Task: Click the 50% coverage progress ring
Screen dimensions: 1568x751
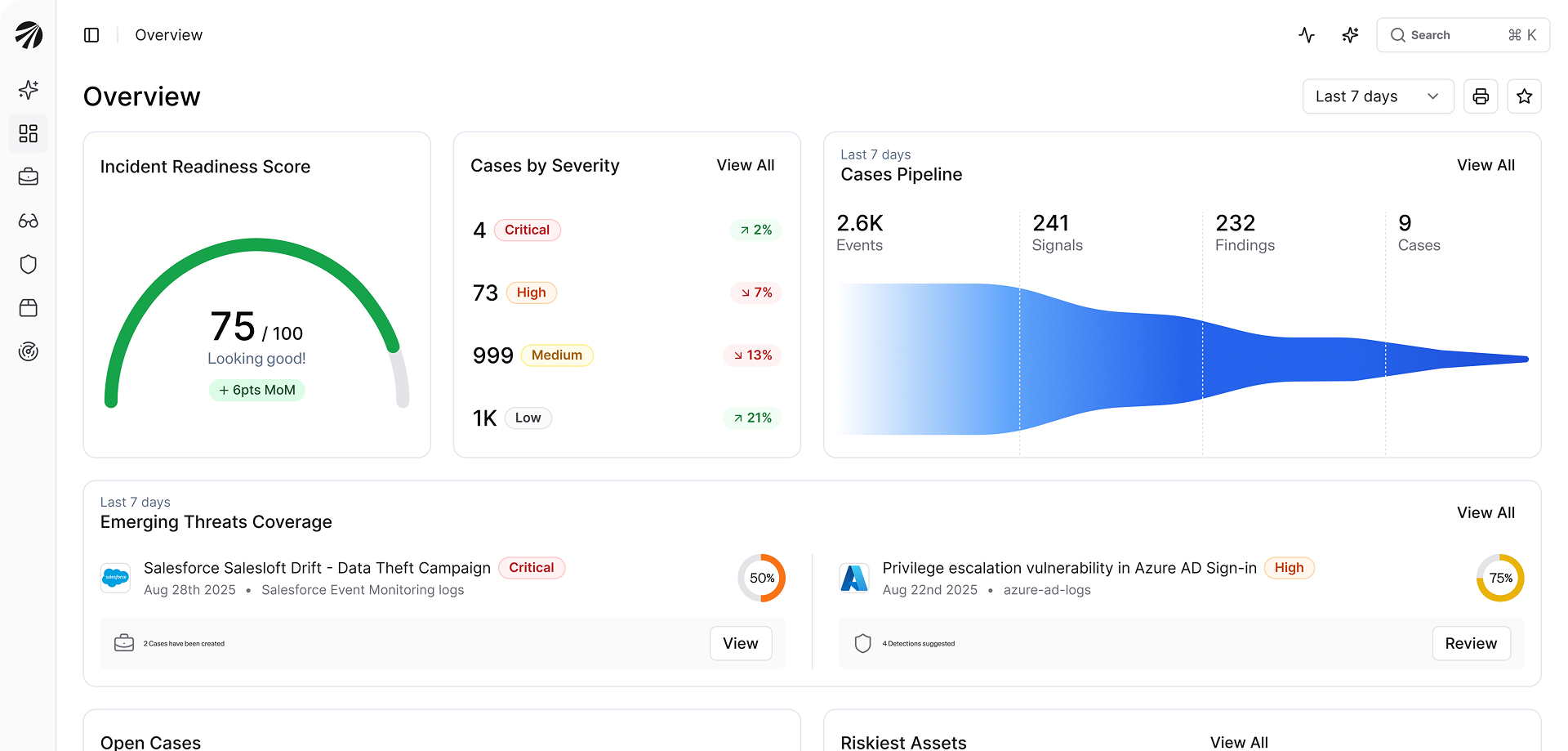Action: click(x=761, y=579)
